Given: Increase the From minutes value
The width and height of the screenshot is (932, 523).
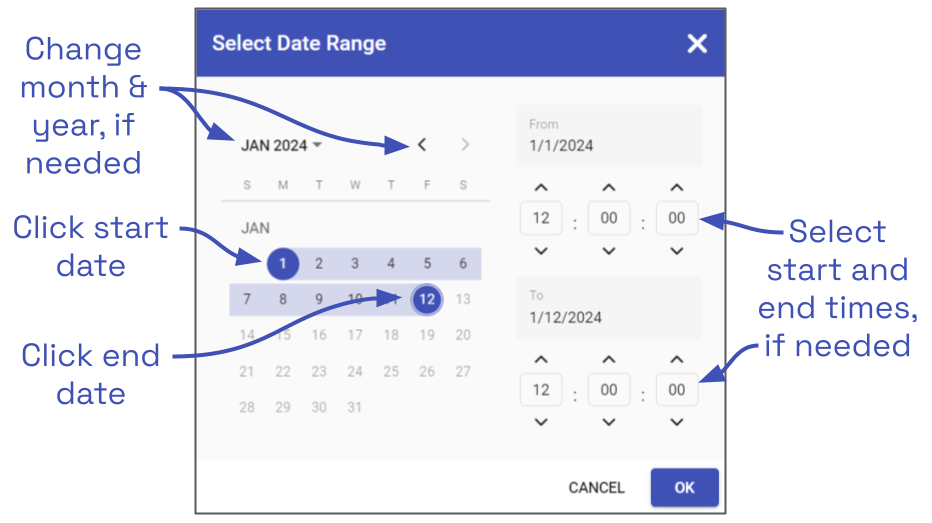Looking at the screenshot, I should pyautogui.click(x=609, y=188).
